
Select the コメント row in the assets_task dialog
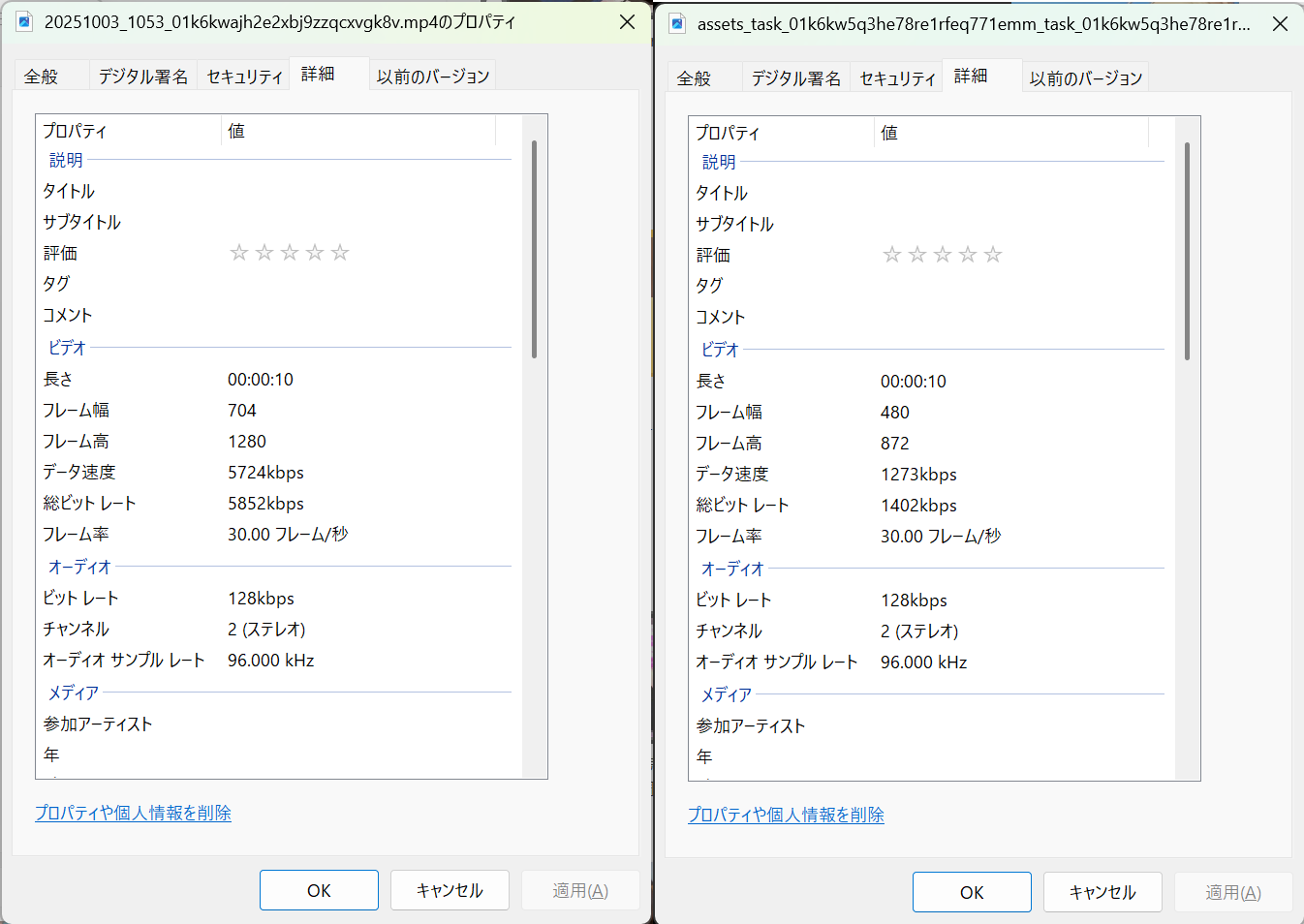[x=720, y=318]
